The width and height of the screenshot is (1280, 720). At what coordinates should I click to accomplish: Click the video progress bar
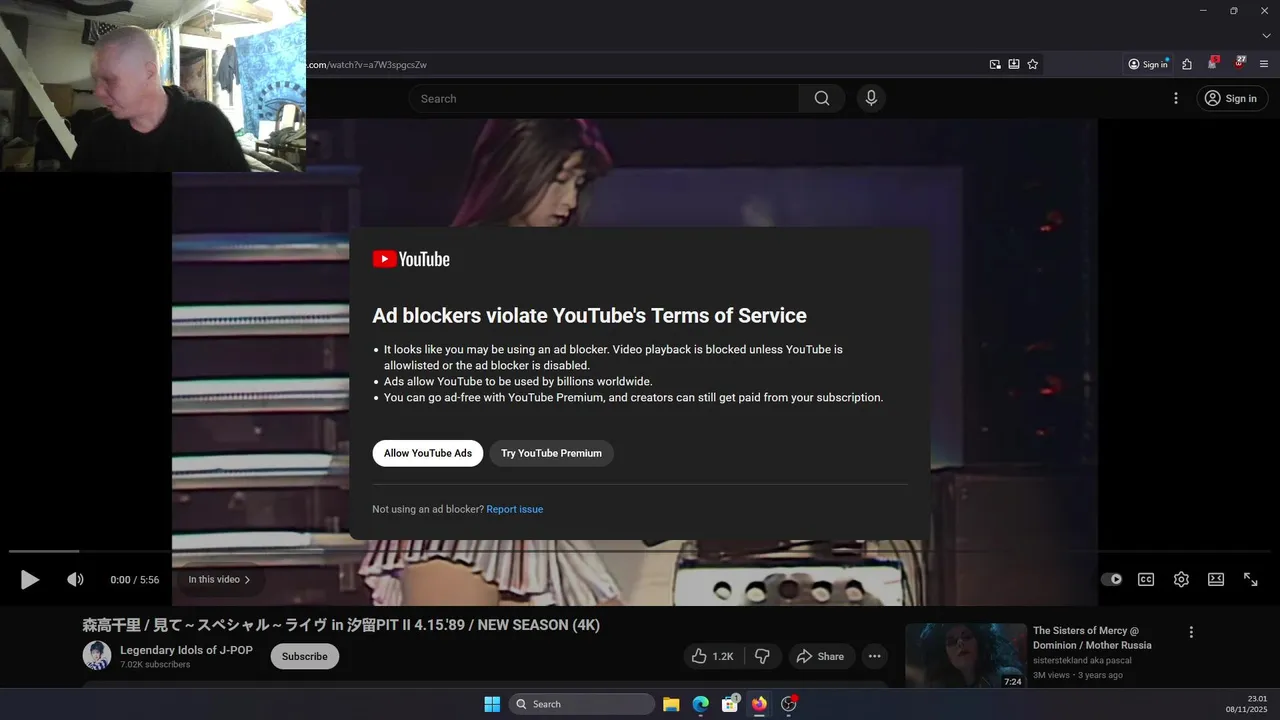click(640, 551)
